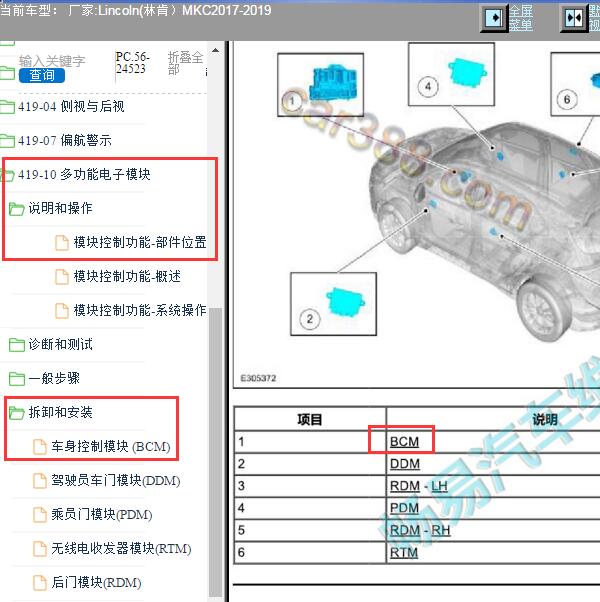
Task: Open 乘员门模块(PDM) document
Action: point(102,514)
